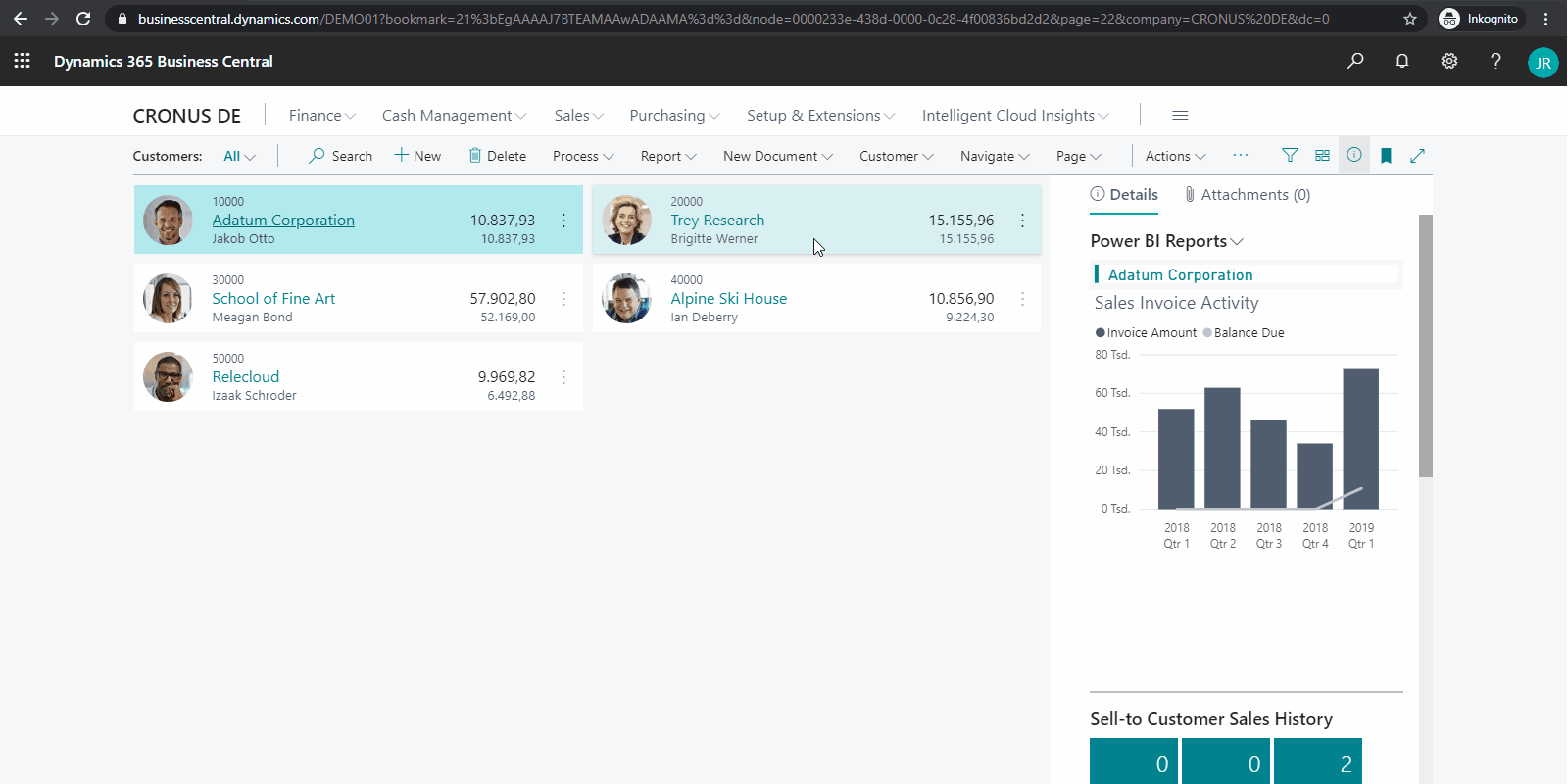Open Trey Research customer link
1568x784 pixels.
coord(717,220)
